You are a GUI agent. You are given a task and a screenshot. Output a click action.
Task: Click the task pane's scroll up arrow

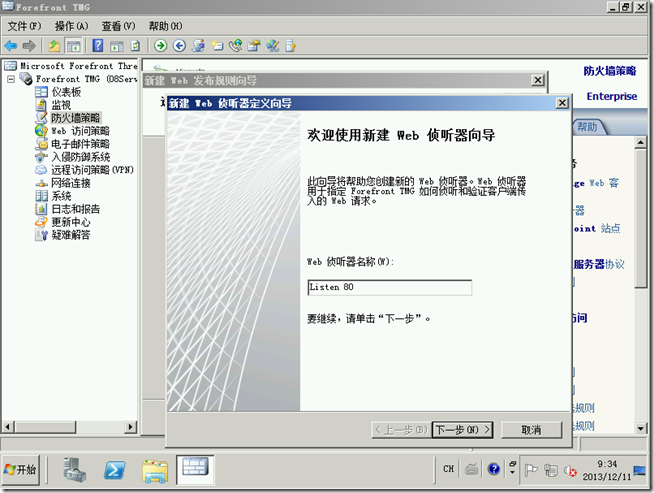pyautogui.click(x=641, y=143)
